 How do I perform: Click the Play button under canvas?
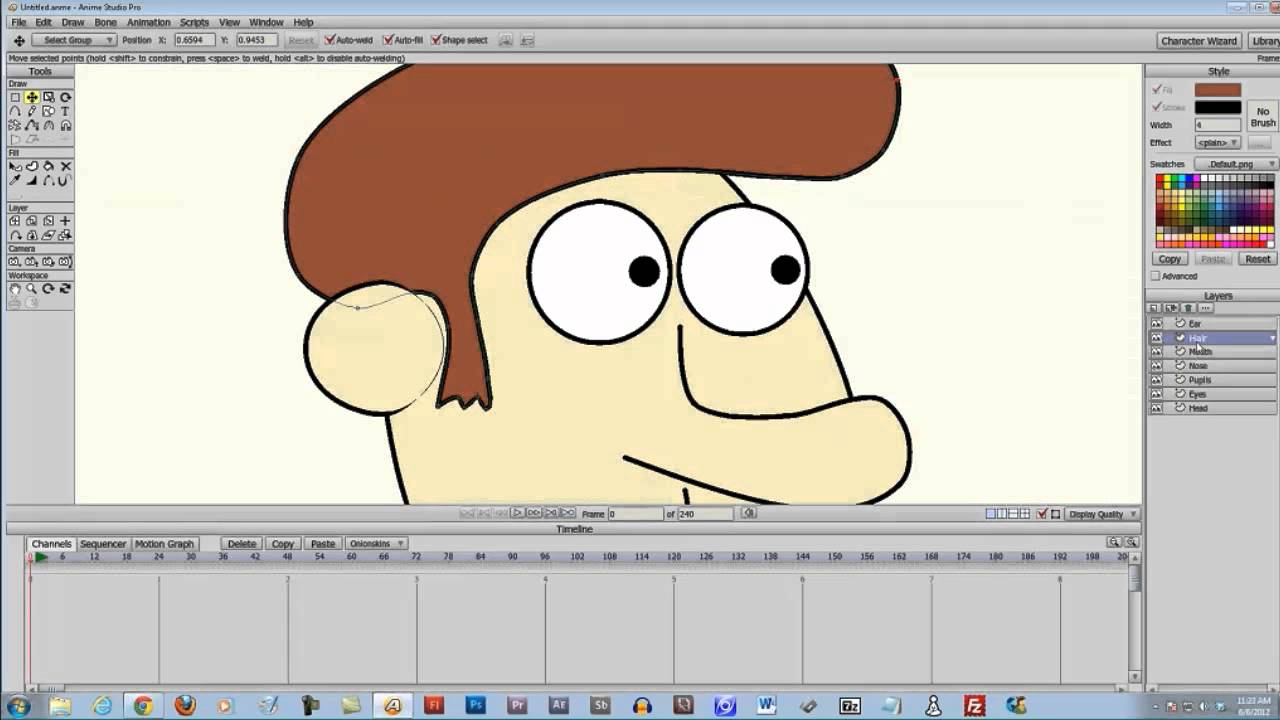[517, 513]
